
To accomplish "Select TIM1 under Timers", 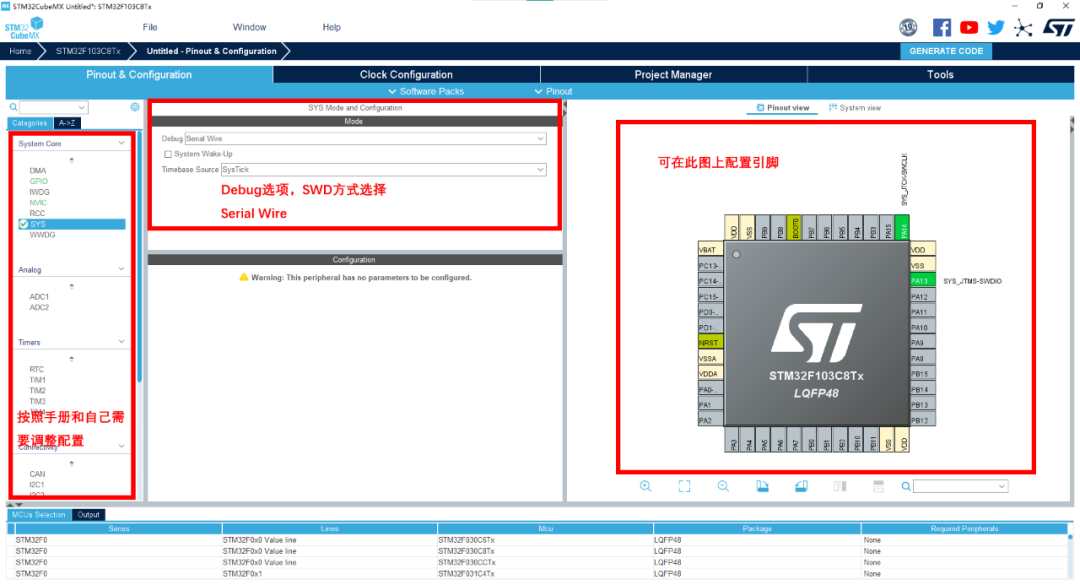I will coord(37,380).
